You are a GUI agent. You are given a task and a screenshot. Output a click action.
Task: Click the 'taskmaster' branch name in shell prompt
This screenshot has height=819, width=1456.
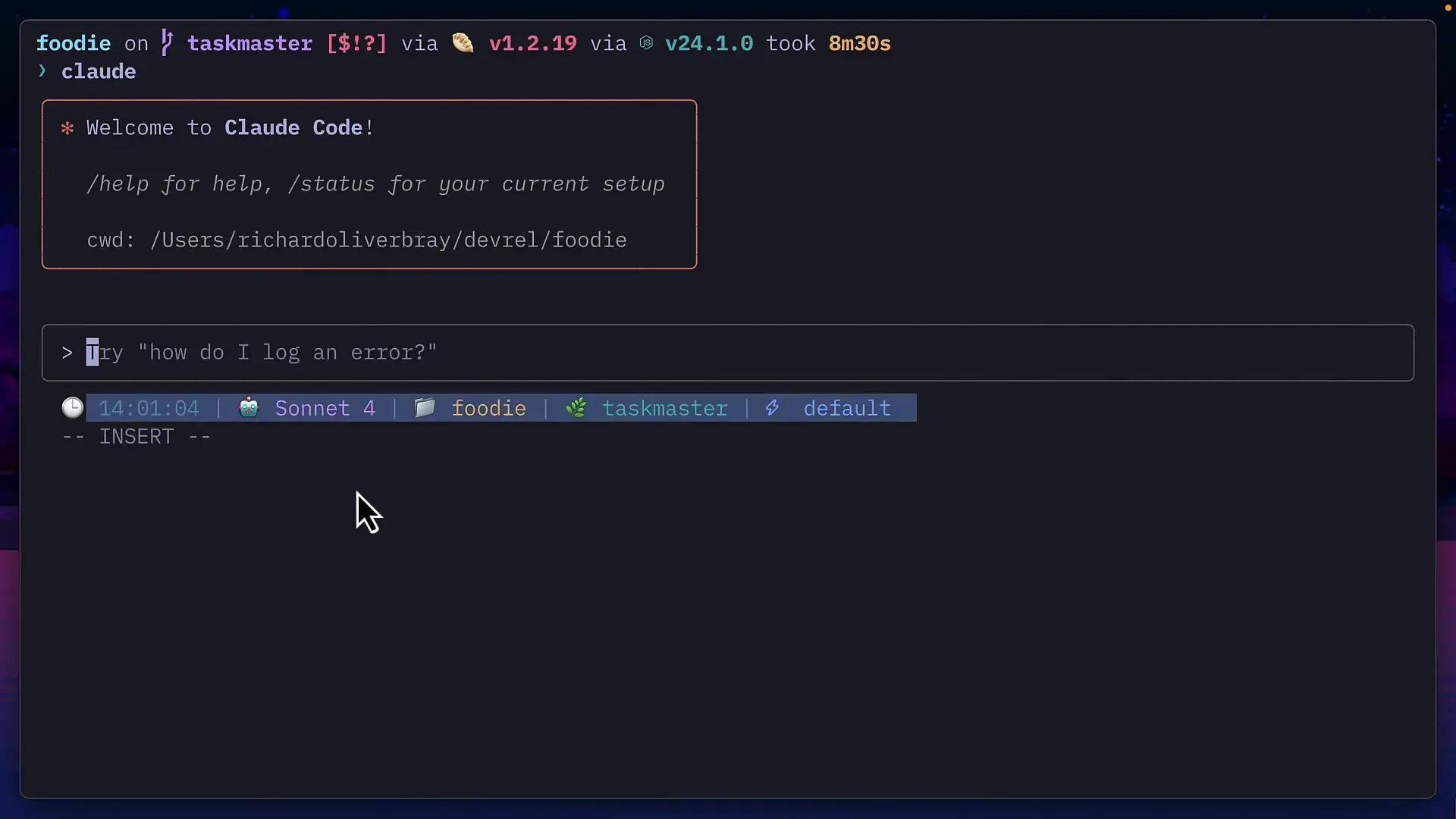(x=249, y=43)
